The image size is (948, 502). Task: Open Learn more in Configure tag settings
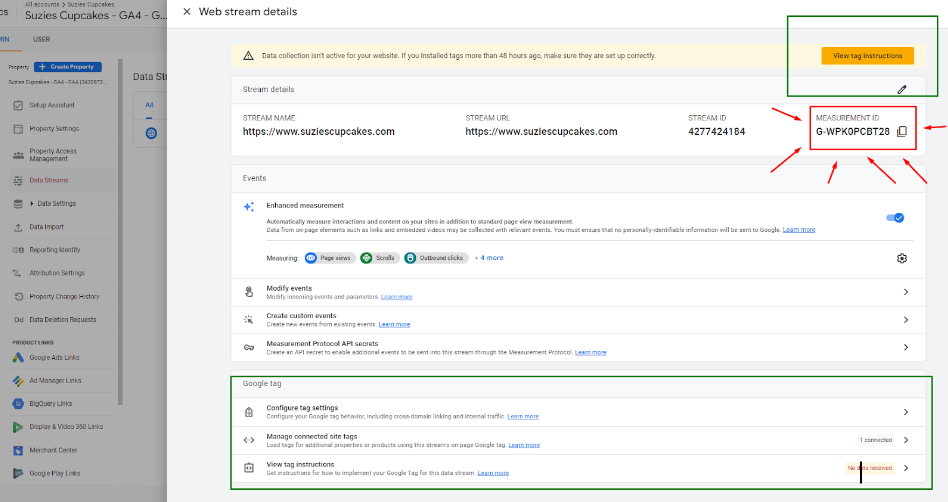[523, 417]
